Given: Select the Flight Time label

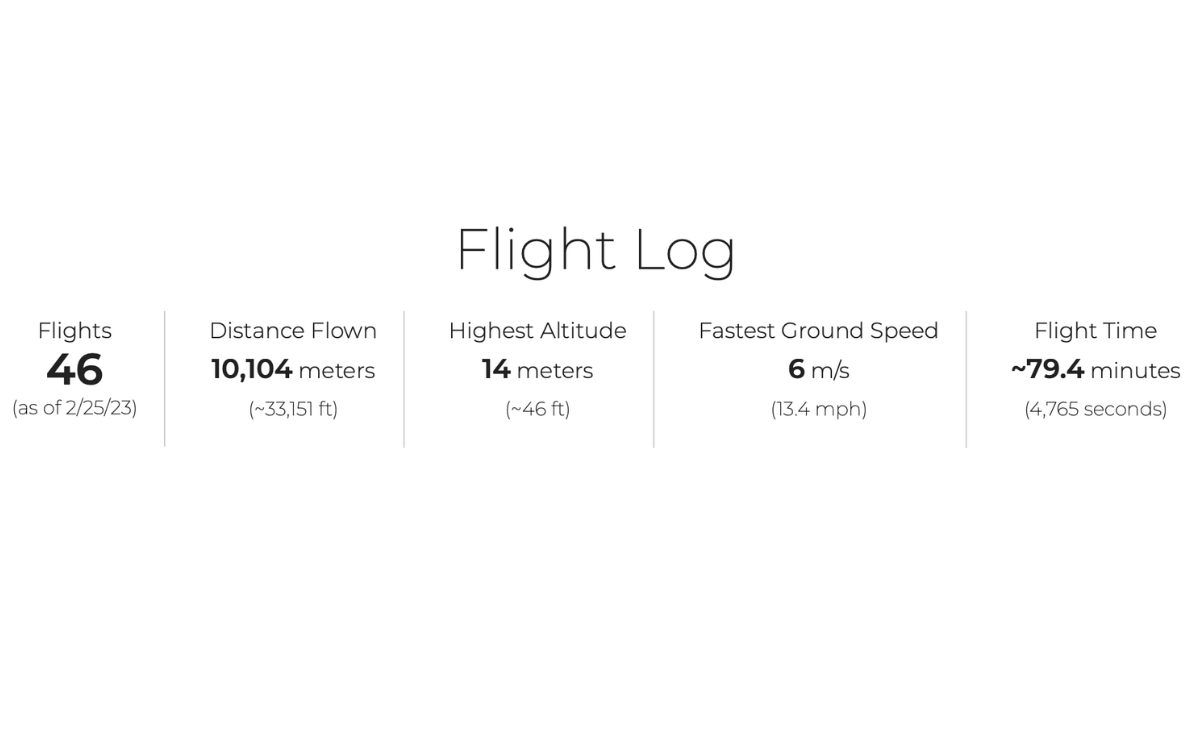Looking at the screenshot, I should pos(1095,331).
